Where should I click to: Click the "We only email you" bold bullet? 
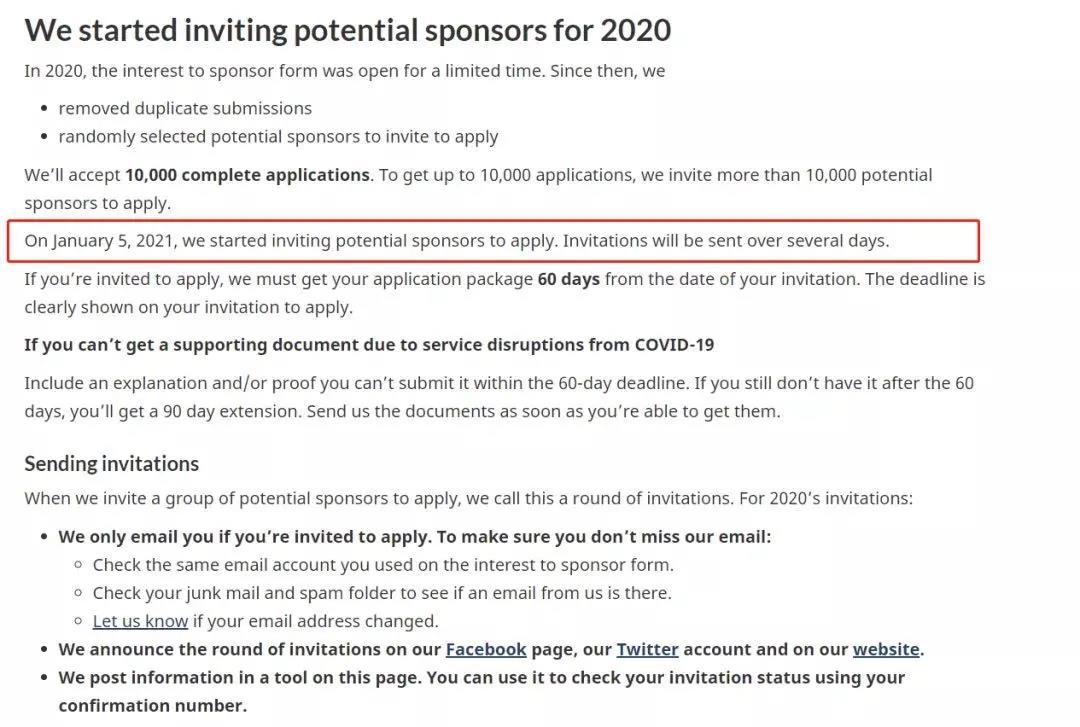pyautogui.click(x=415, y=537)
